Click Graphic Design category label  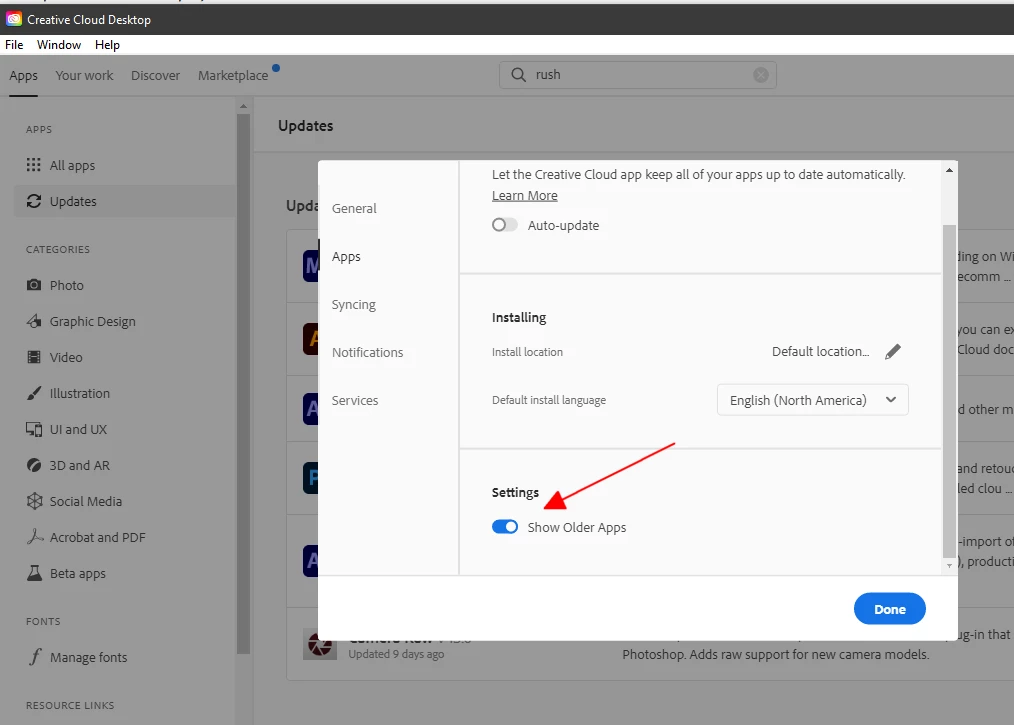click(x=92, y=321)
